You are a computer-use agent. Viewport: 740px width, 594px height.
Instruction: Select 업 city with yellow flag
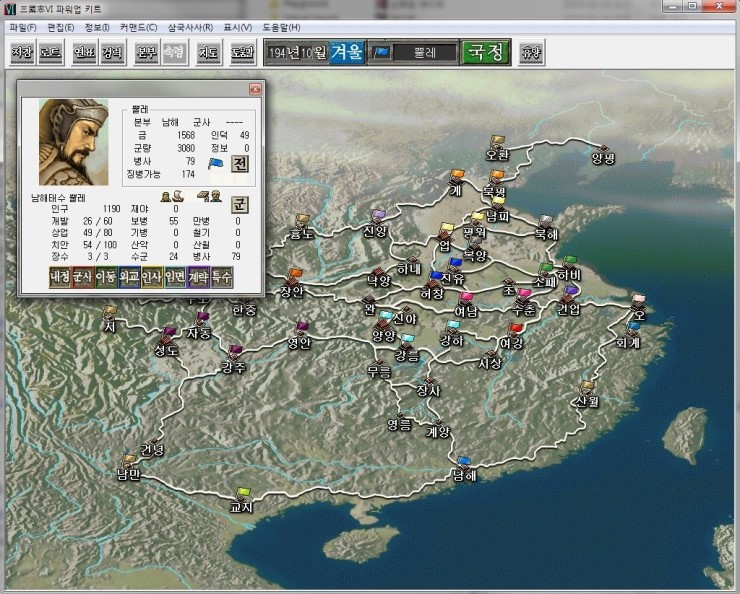pyautogui.click(x=445, y=238)
